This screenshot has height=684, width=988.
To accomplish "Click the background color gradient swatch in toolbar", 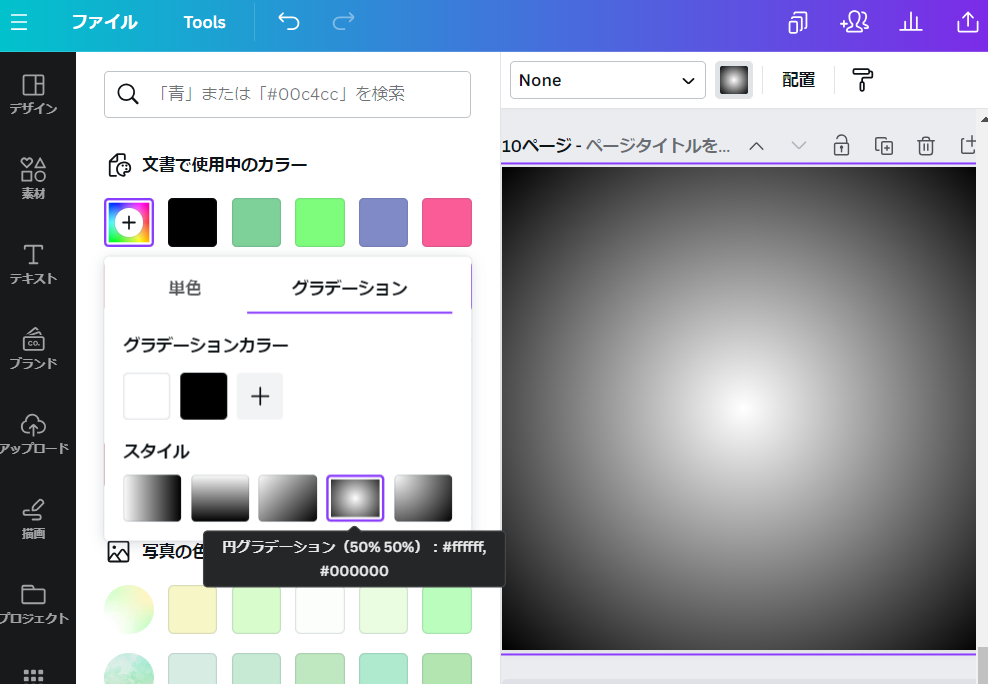I will click(733, 80).
